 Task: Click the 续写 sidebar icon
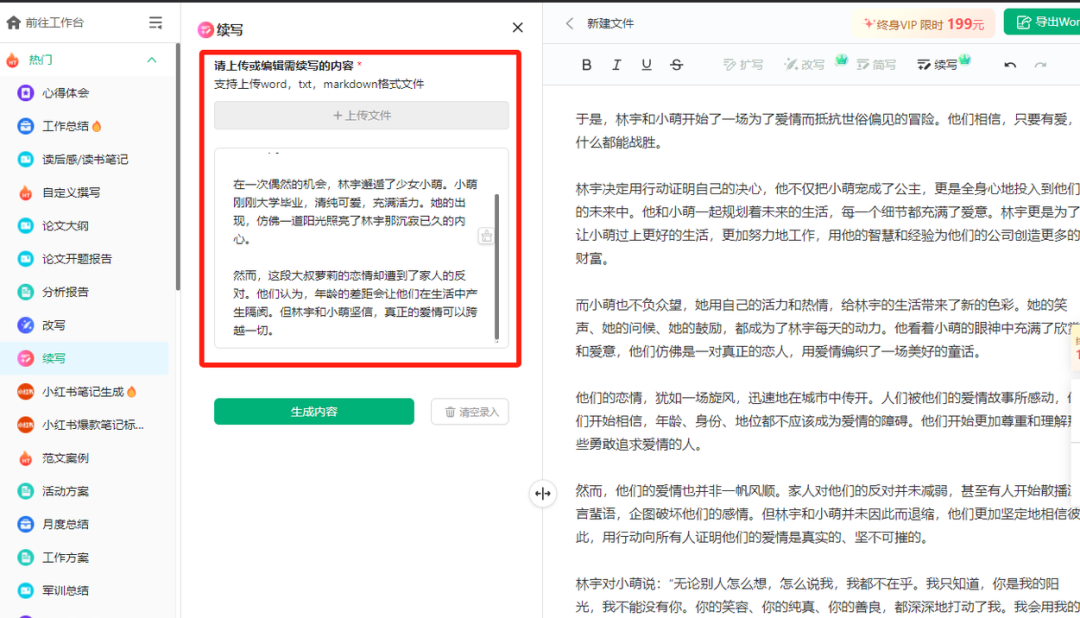coord(25,358)
